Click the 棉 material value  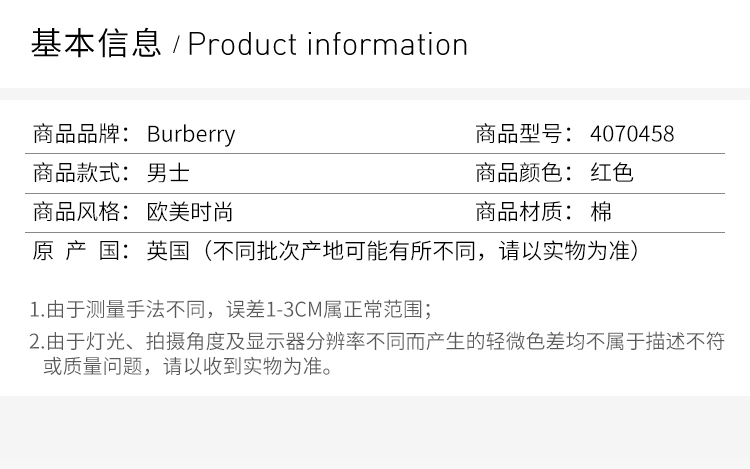tap(601, 212)
